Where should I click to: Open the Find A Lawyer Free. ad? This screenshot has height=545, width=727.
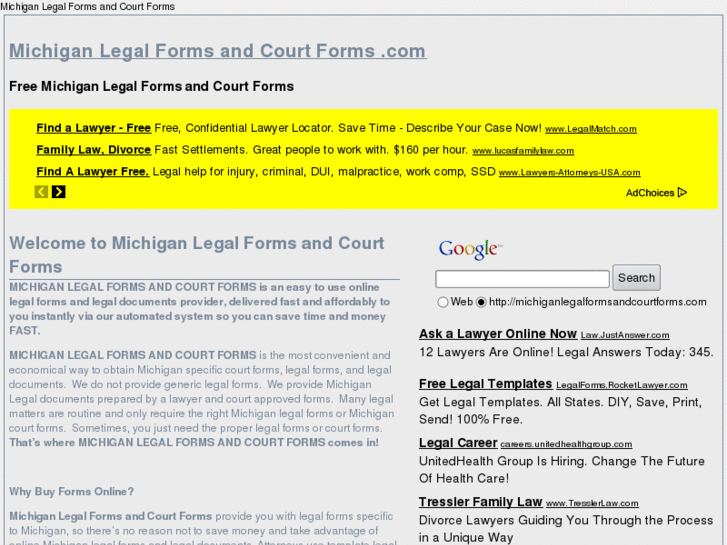(93, 172)
